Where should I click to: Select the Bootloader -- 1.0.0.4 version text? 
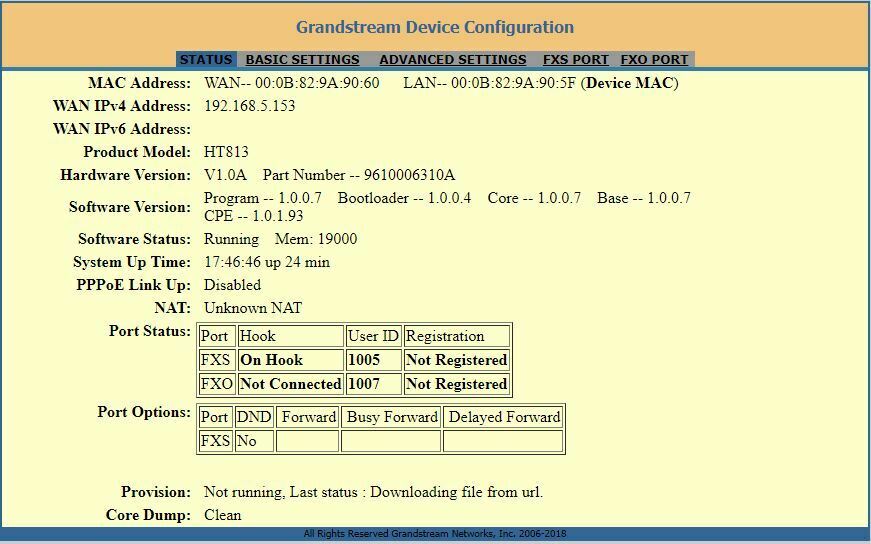coord(404,198)
